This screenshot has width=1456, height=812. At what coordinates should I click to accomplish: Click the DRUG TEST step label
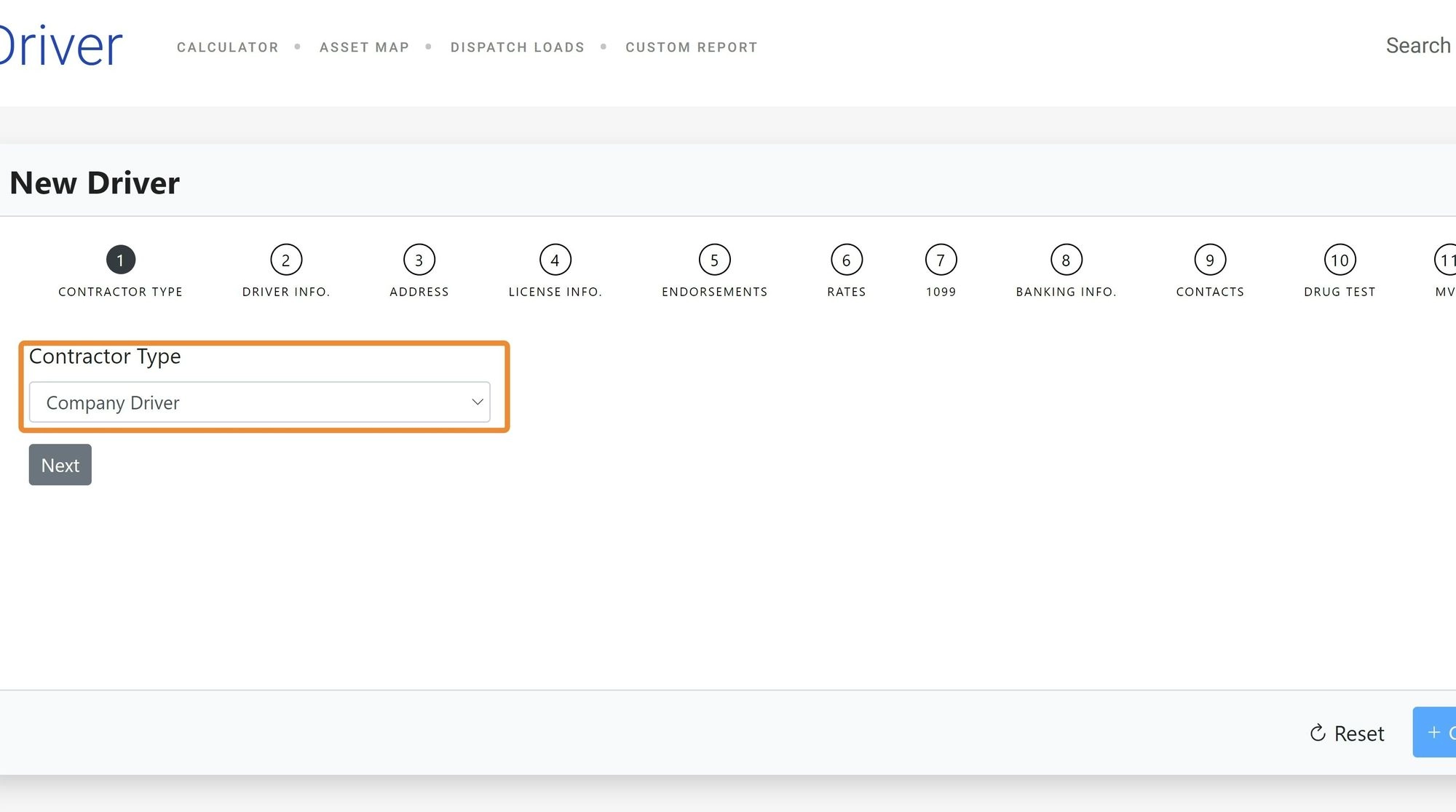point(1340,292)
